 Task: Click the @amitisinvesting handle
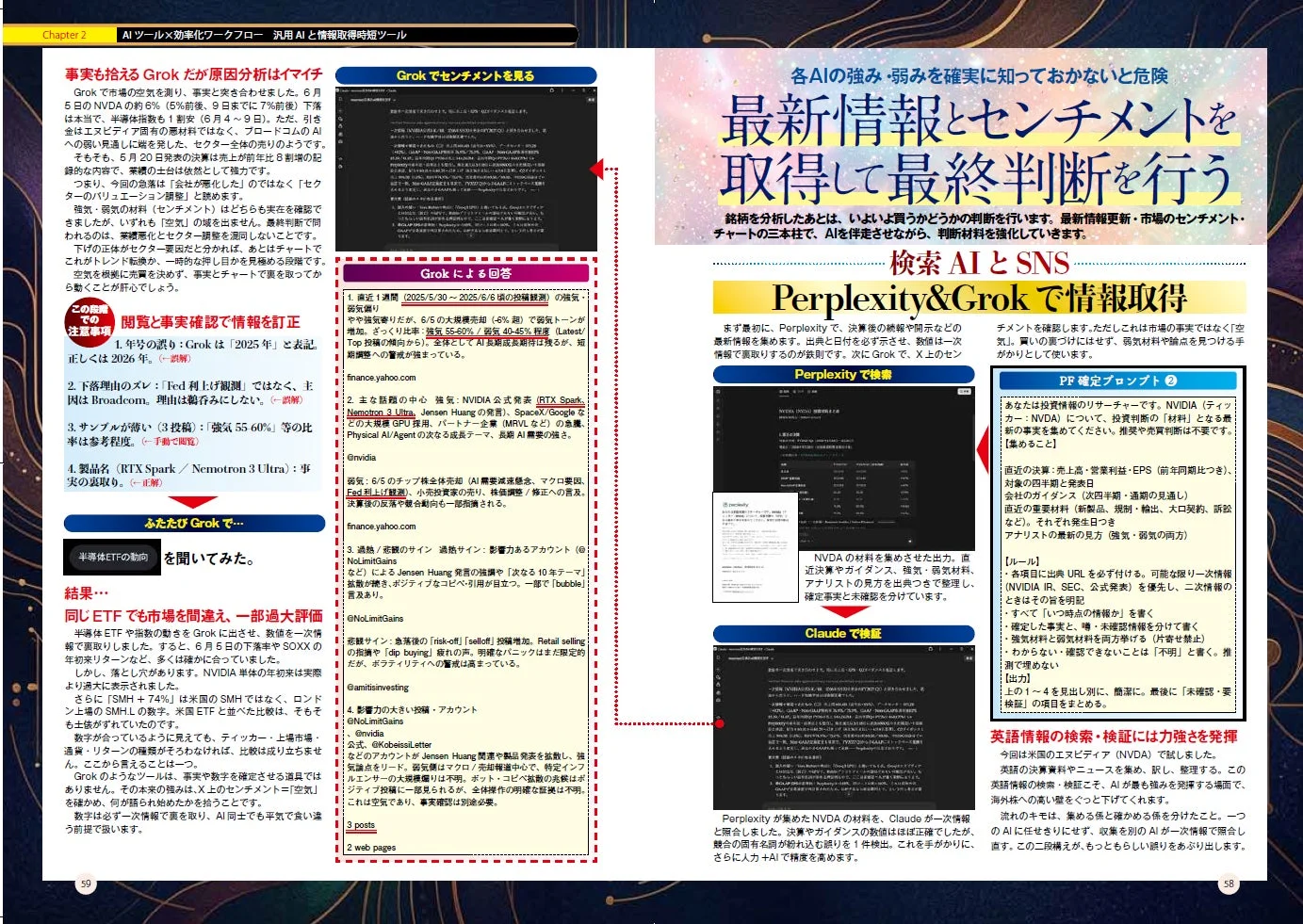[378, 688]
